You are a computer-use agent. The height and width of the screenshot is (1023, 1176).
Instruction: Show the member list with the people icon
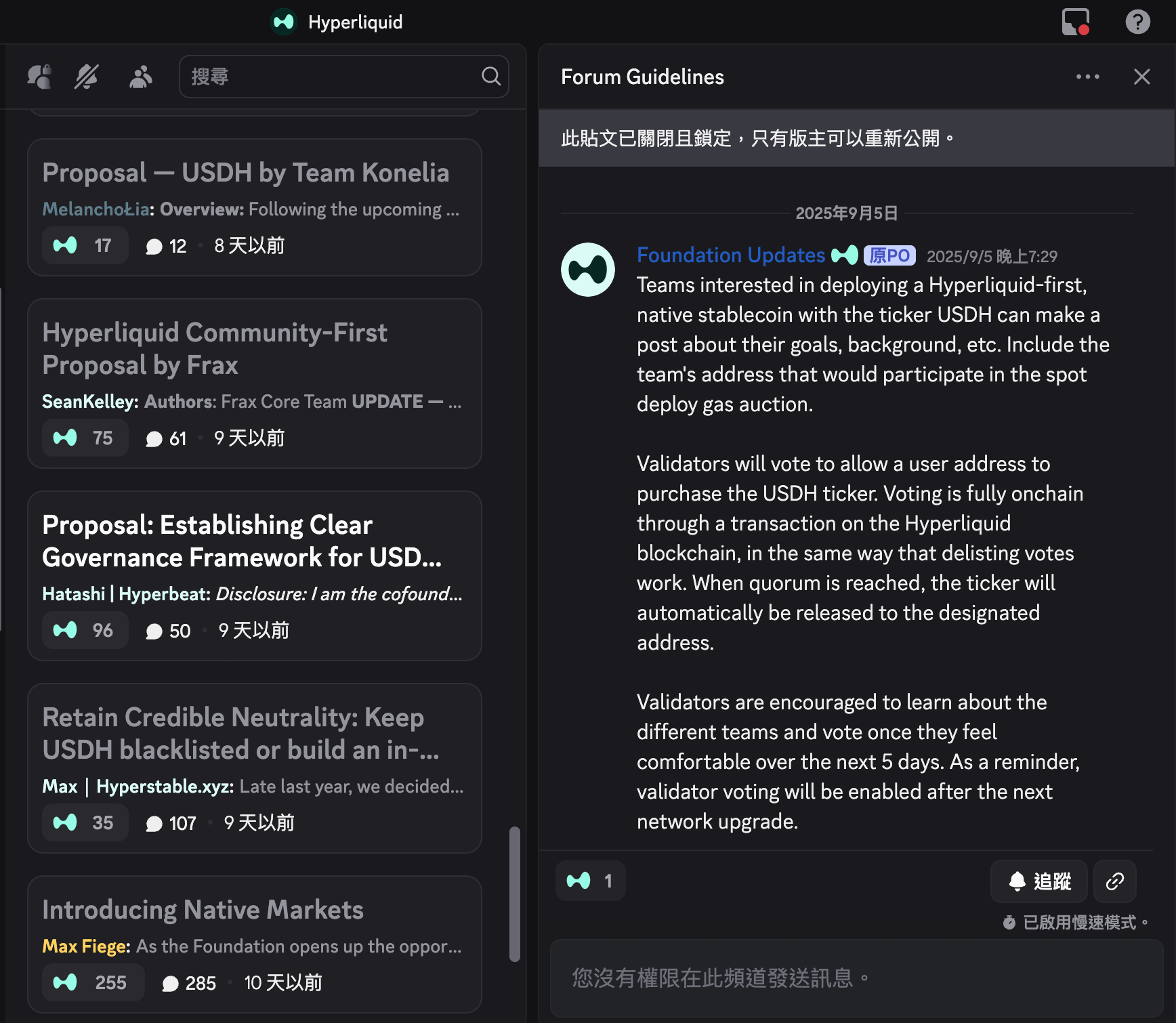coord(140,77)
